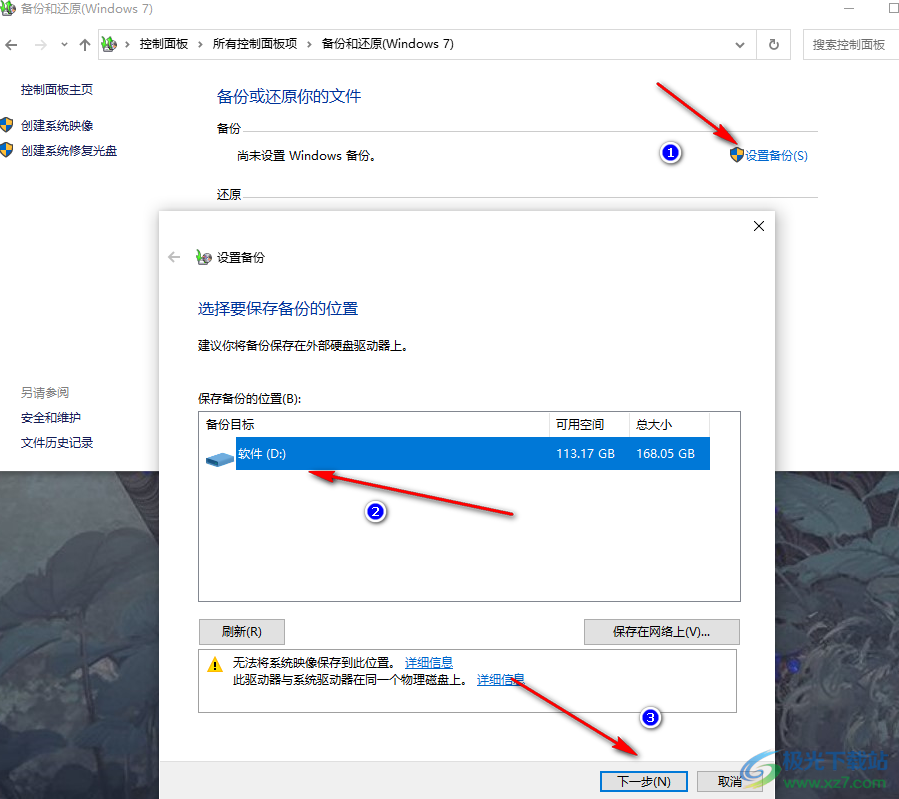Click the address bar control panel icon
Viewport: 899px width, 799px height.
[109, 44]
